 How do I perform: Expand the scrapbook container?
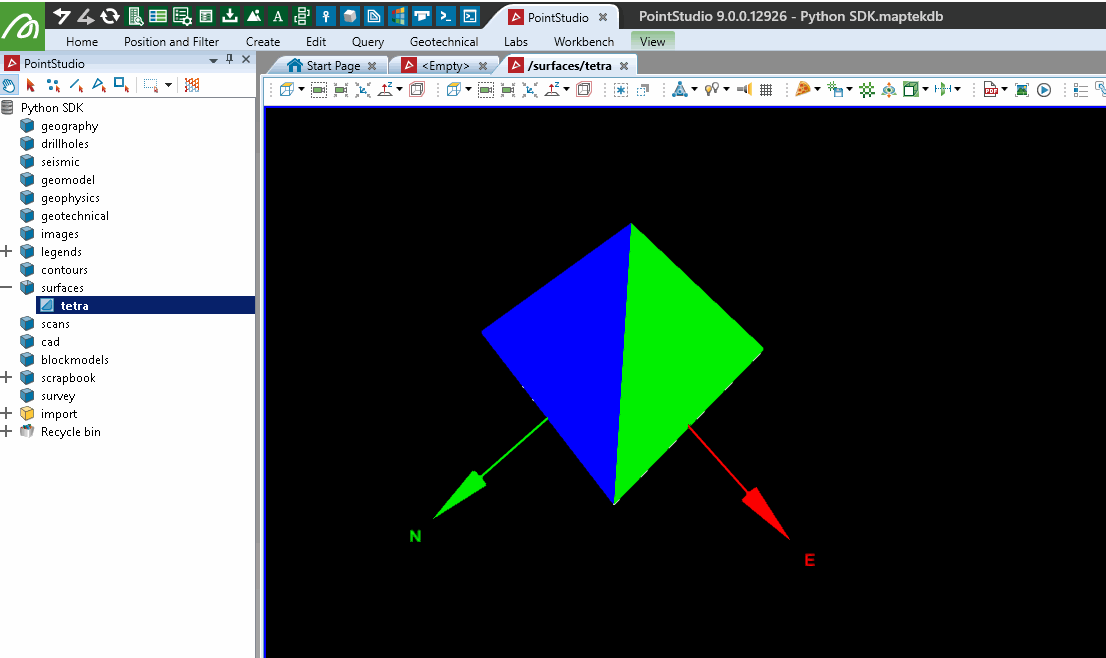coord(7,378)
